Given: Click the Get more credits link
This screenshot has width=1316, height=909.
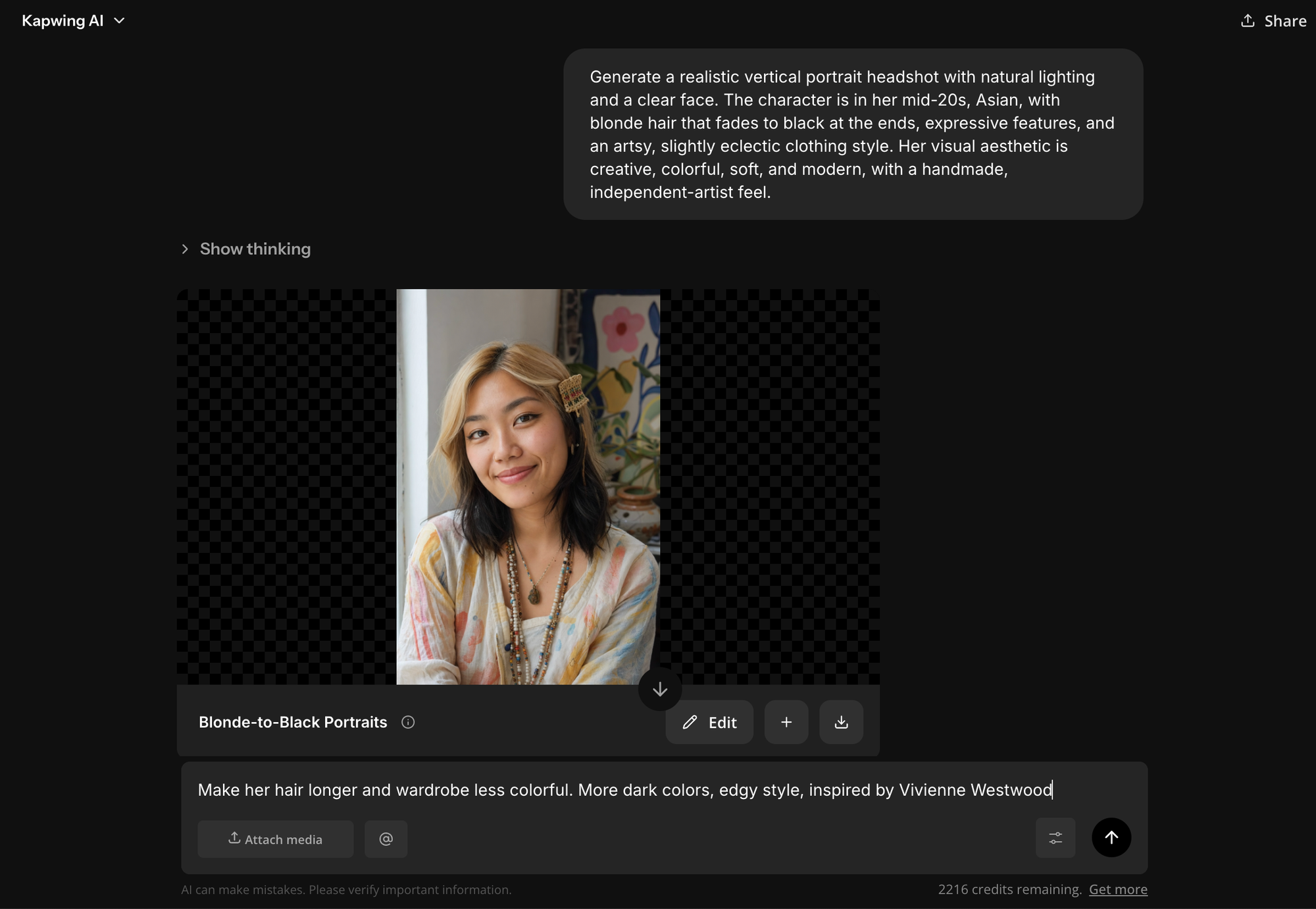Looking at the screenshot, I should [x=1118, y=889].
